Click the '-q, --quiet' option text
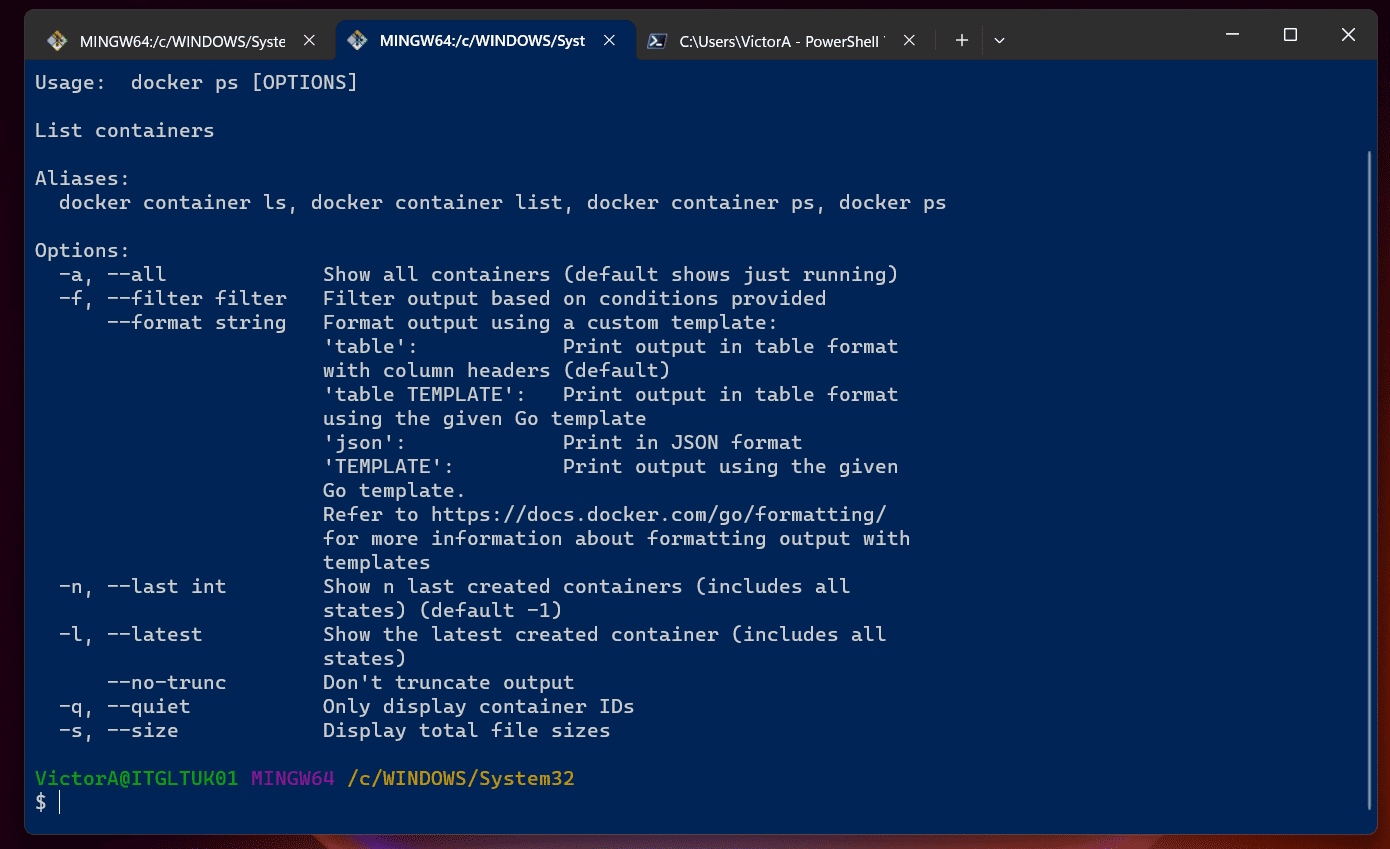 (x=124, y=706)
